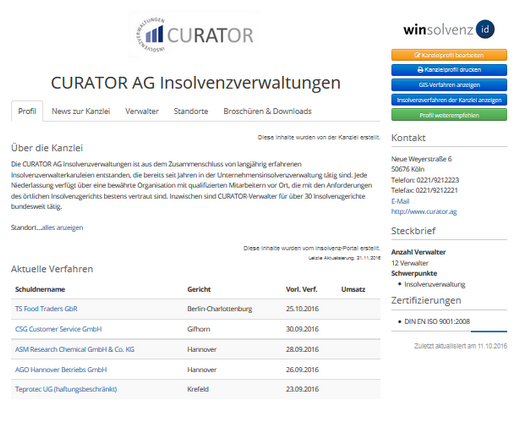Click date 23.09.2016 cell
Screen dimensions: 519x426
tap(302, 389)
